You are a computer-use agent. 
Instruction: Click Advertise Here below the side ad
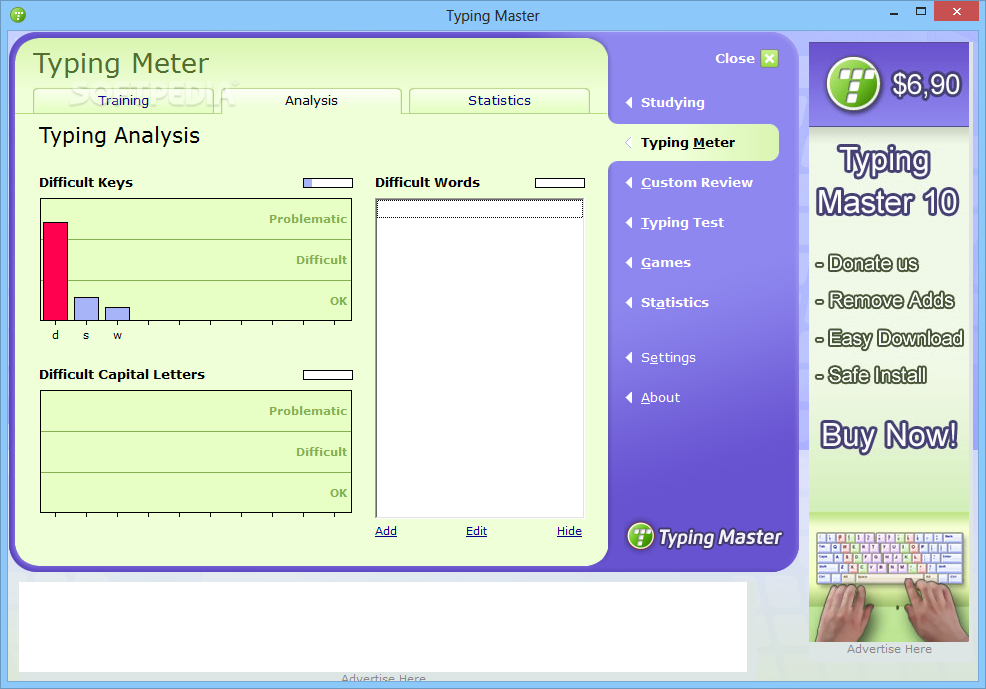(x=889, y=649)
